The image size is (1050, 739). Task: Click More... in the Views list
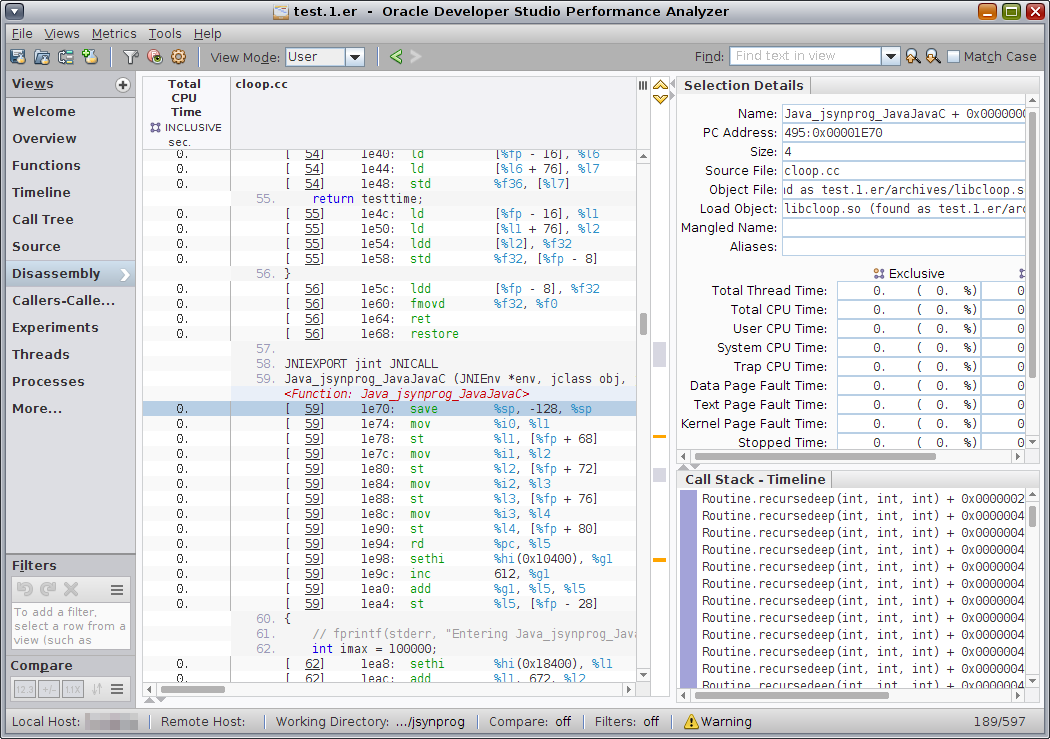tap(37, 408)
